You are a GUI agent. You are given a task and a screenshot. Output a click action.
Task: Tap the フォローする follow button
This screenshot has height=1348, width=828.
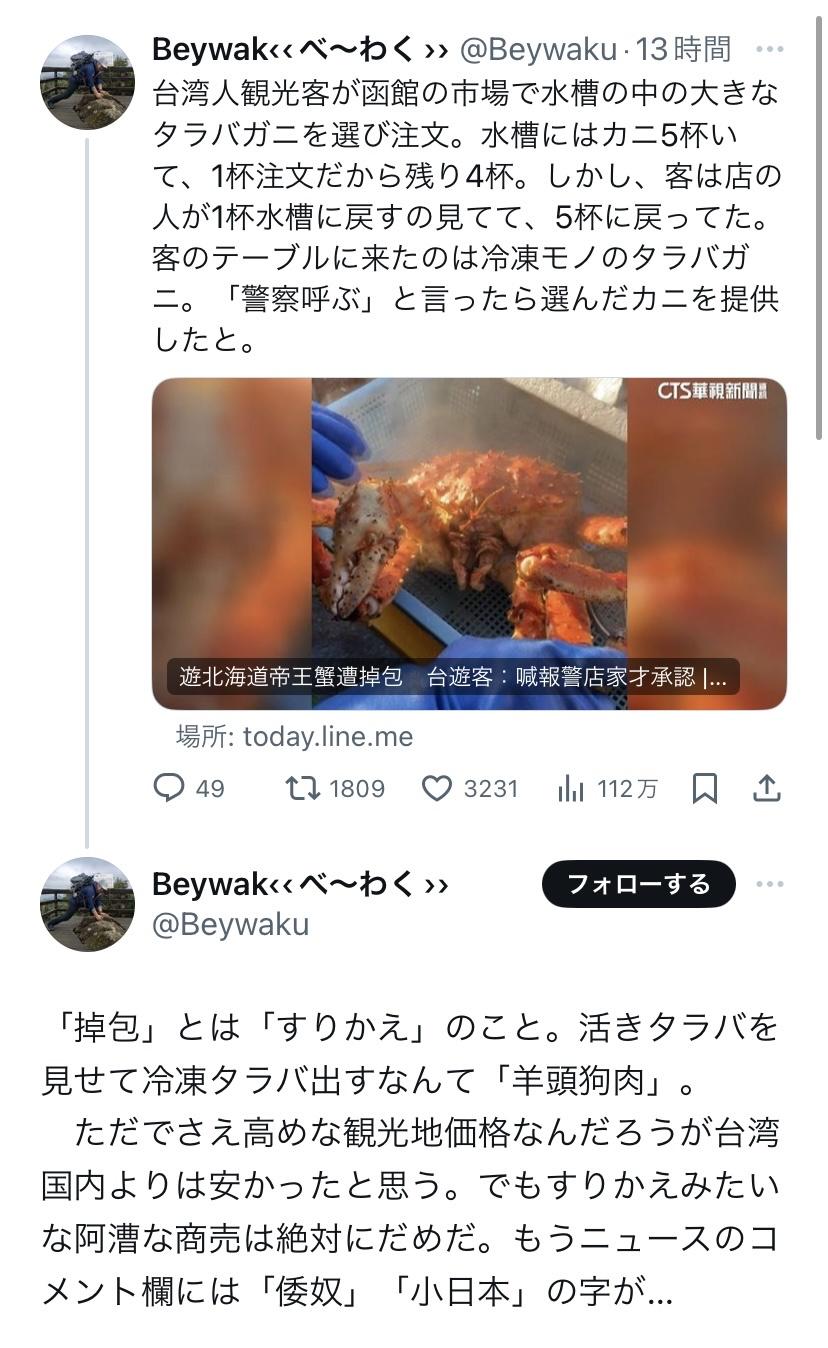pos(639,884)
